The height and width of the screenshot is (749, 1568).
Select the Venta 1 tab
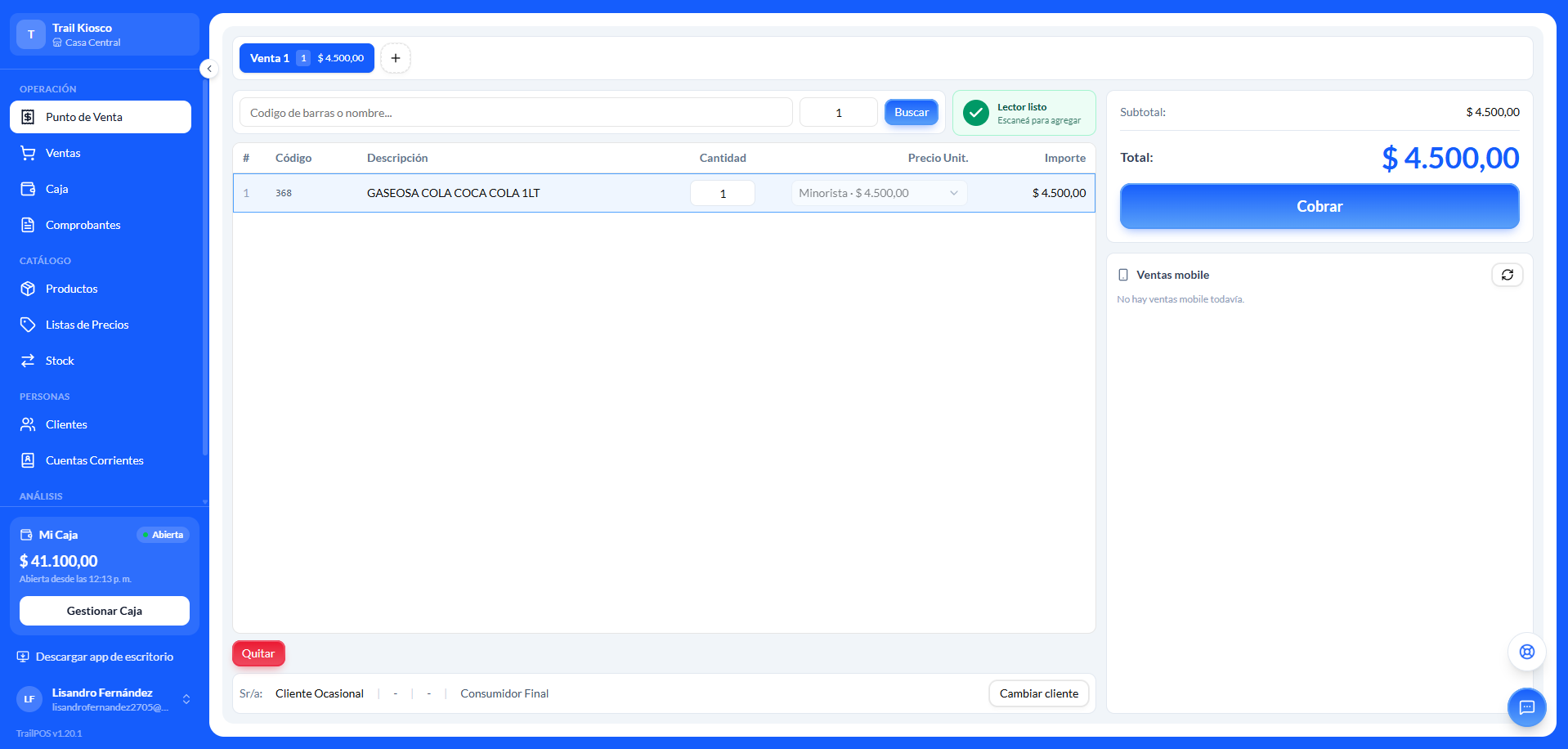(307, 58)
